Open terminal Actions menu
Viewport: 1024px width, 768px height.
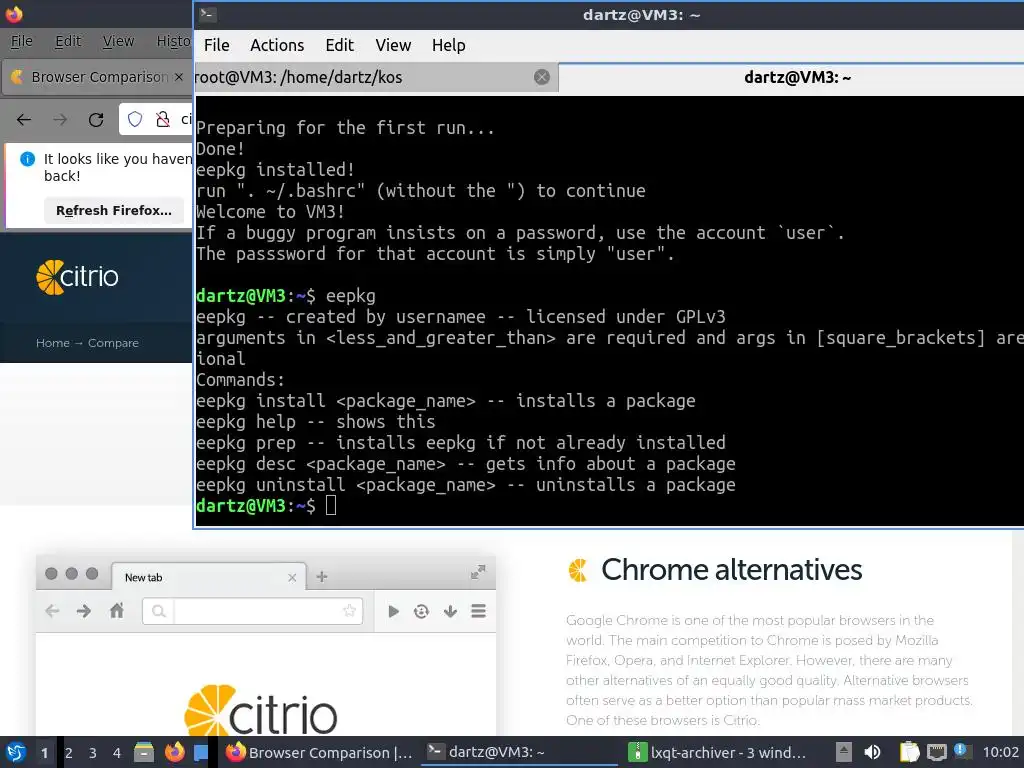coord(277,45)
